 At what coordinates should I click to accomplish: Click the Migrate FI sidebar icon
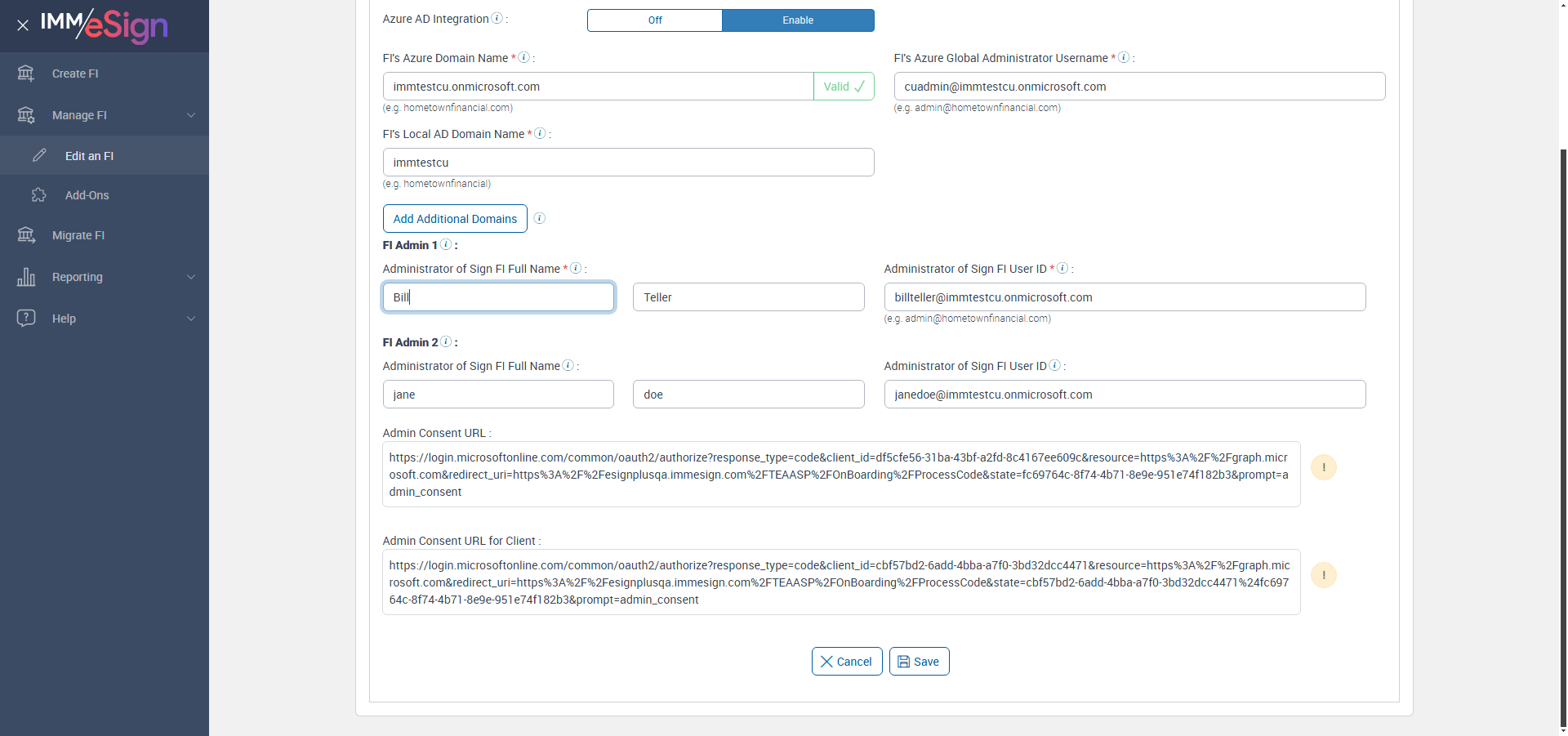pyautogui.click(x=26, y=235)
